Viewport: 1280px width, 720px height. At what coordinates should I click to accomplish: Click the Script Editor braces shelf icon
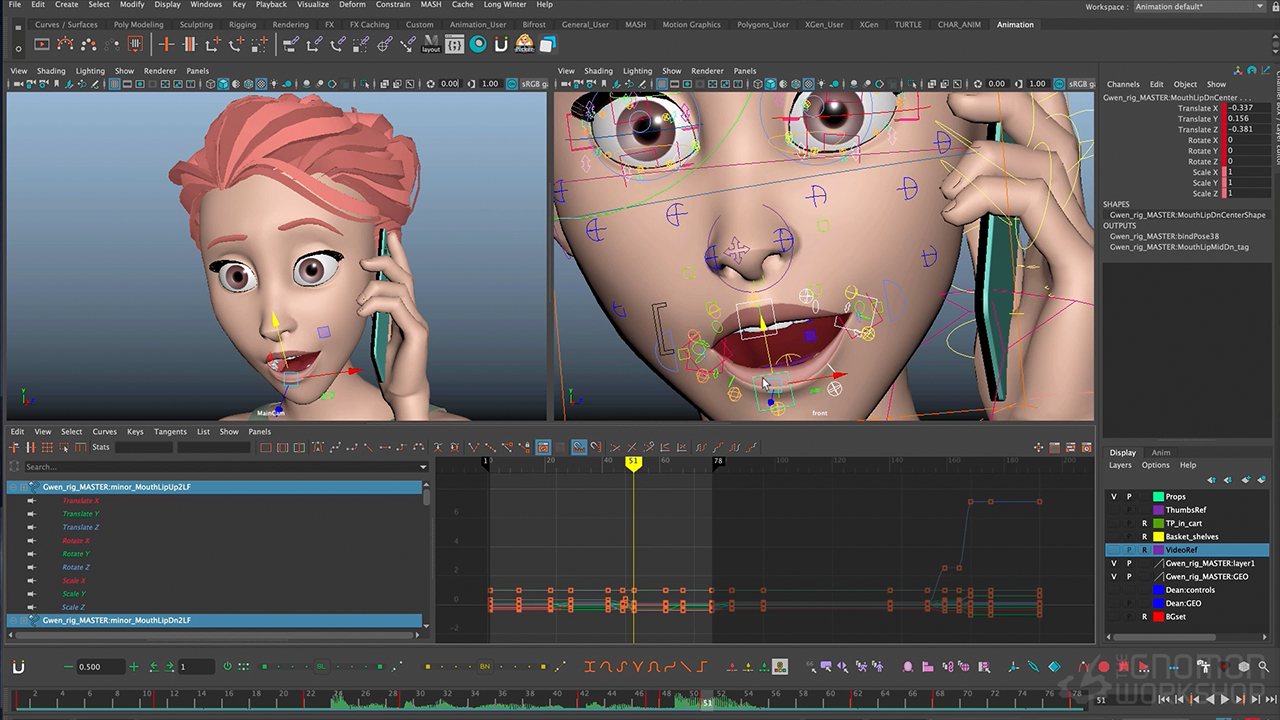pyautogui.click(x=454, y=44)
